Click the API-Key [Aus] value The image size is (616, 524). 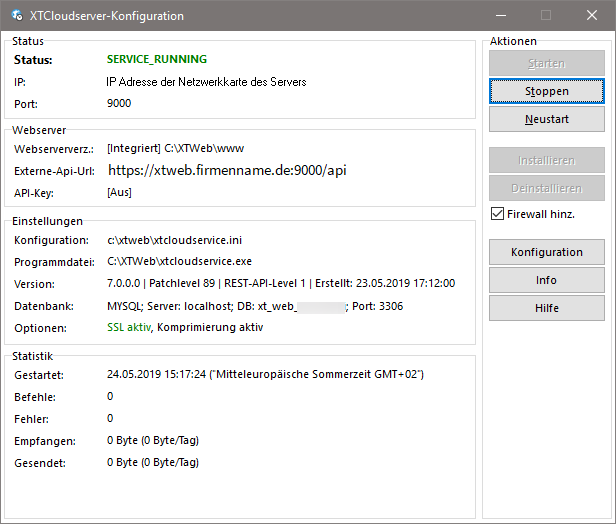[119, 192]
